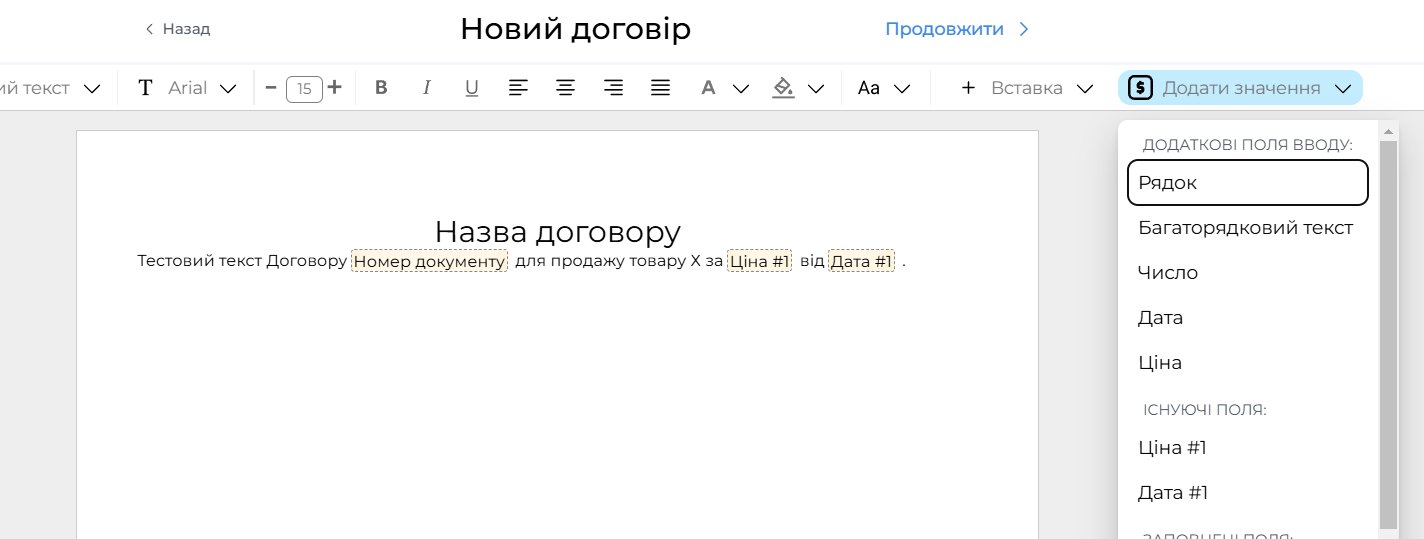Toggle underline text formatting
The image size is (1424, 539).
pos(471,88)
